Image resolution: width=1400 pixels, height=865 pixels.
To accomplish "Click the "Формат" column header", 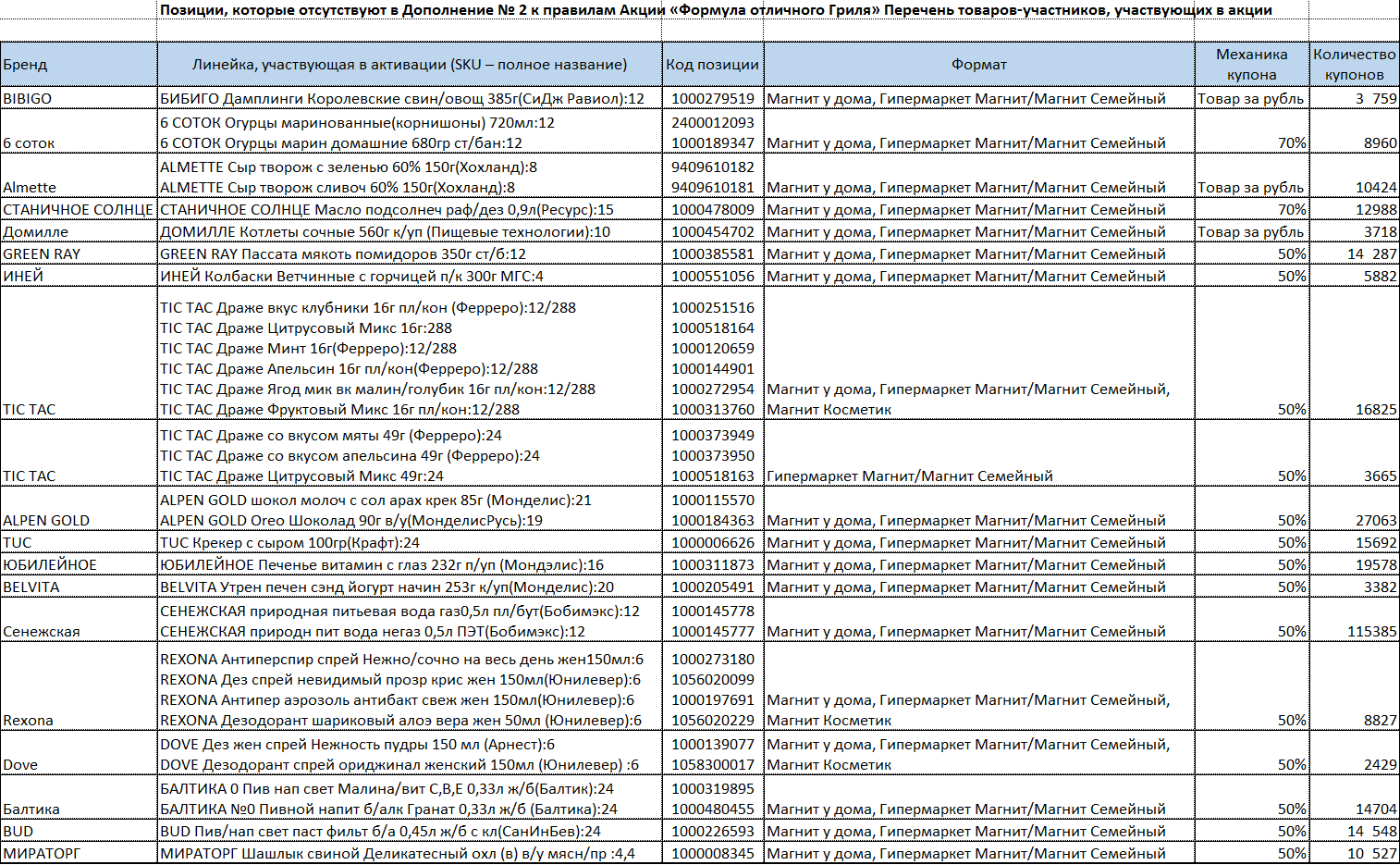I will (979, 65).
